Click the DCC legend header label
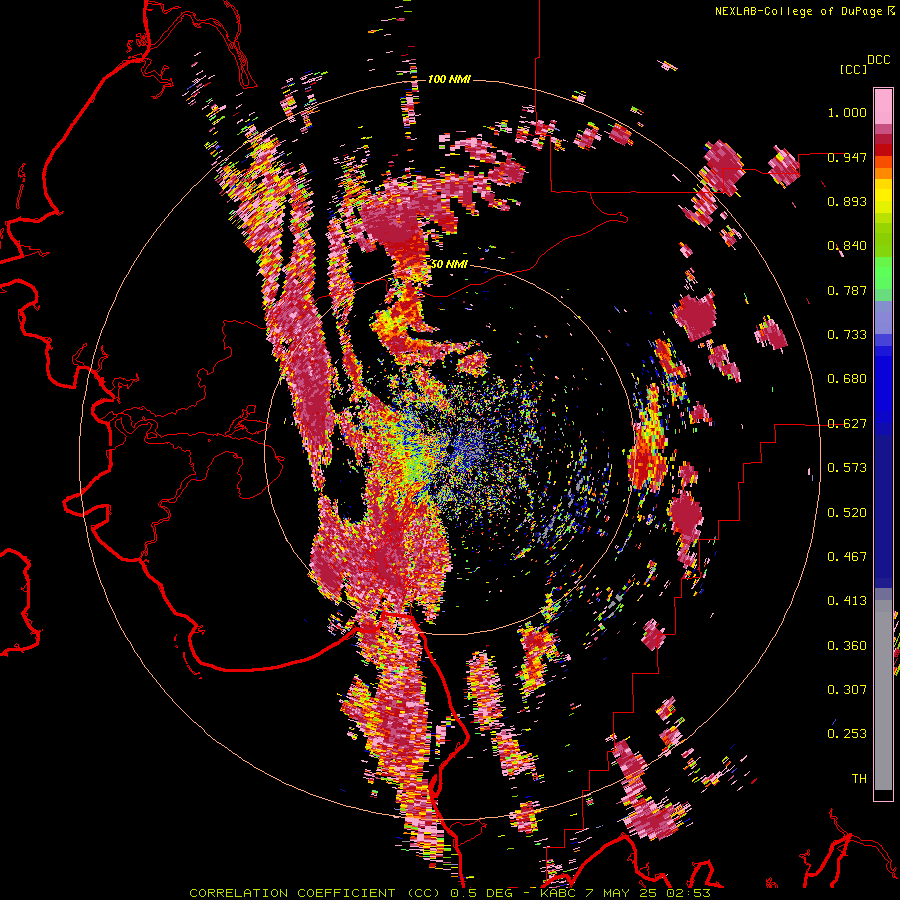The width and height of the screenshot is (900, 900). click(879, 60)
